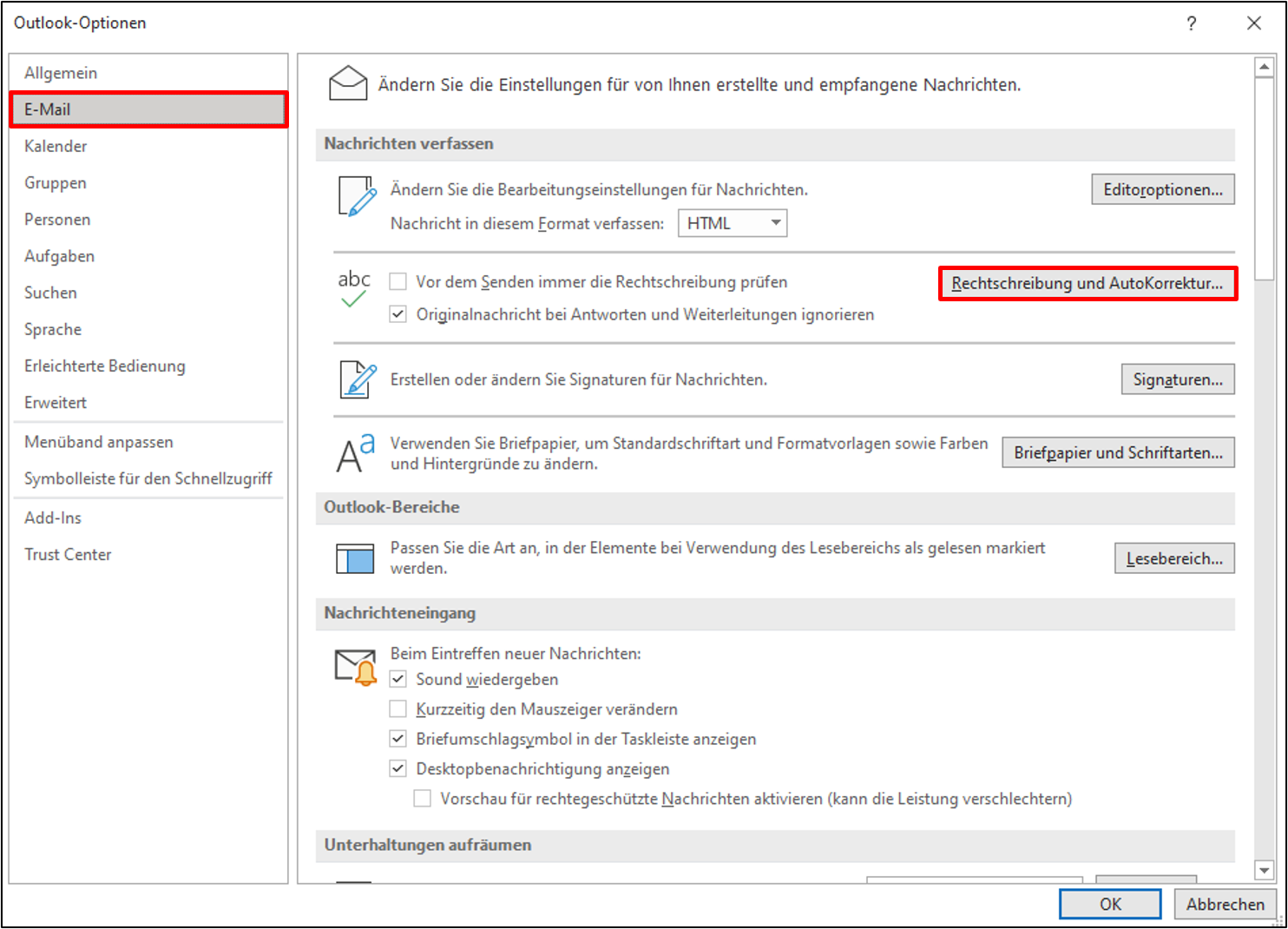Click the envelope icon beside the header text
Viewport: 1288px width, 929px height.
click(348, 84)
